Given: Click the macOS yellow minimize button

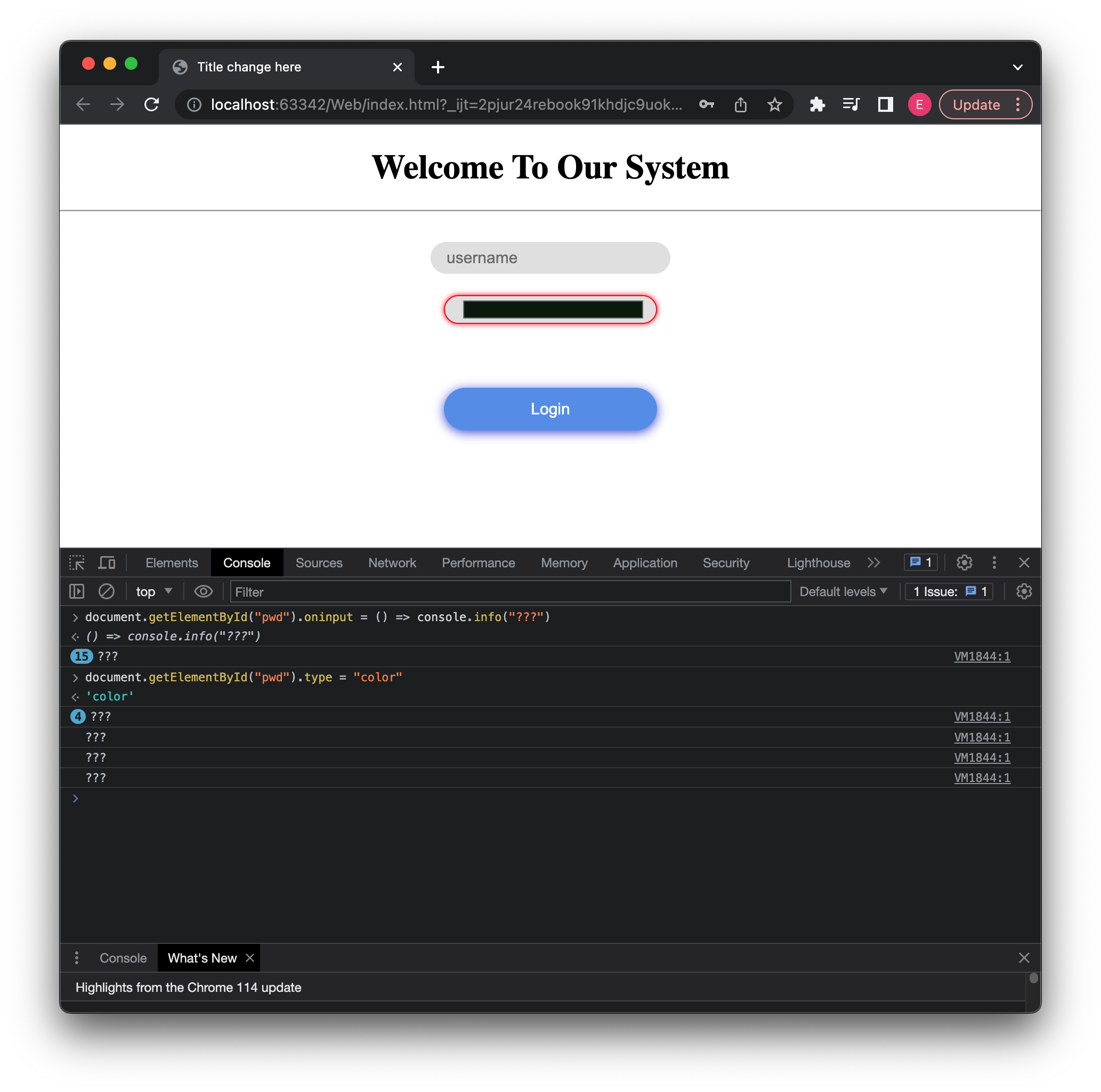Looking at the screenshot, I should pos(109,64).
